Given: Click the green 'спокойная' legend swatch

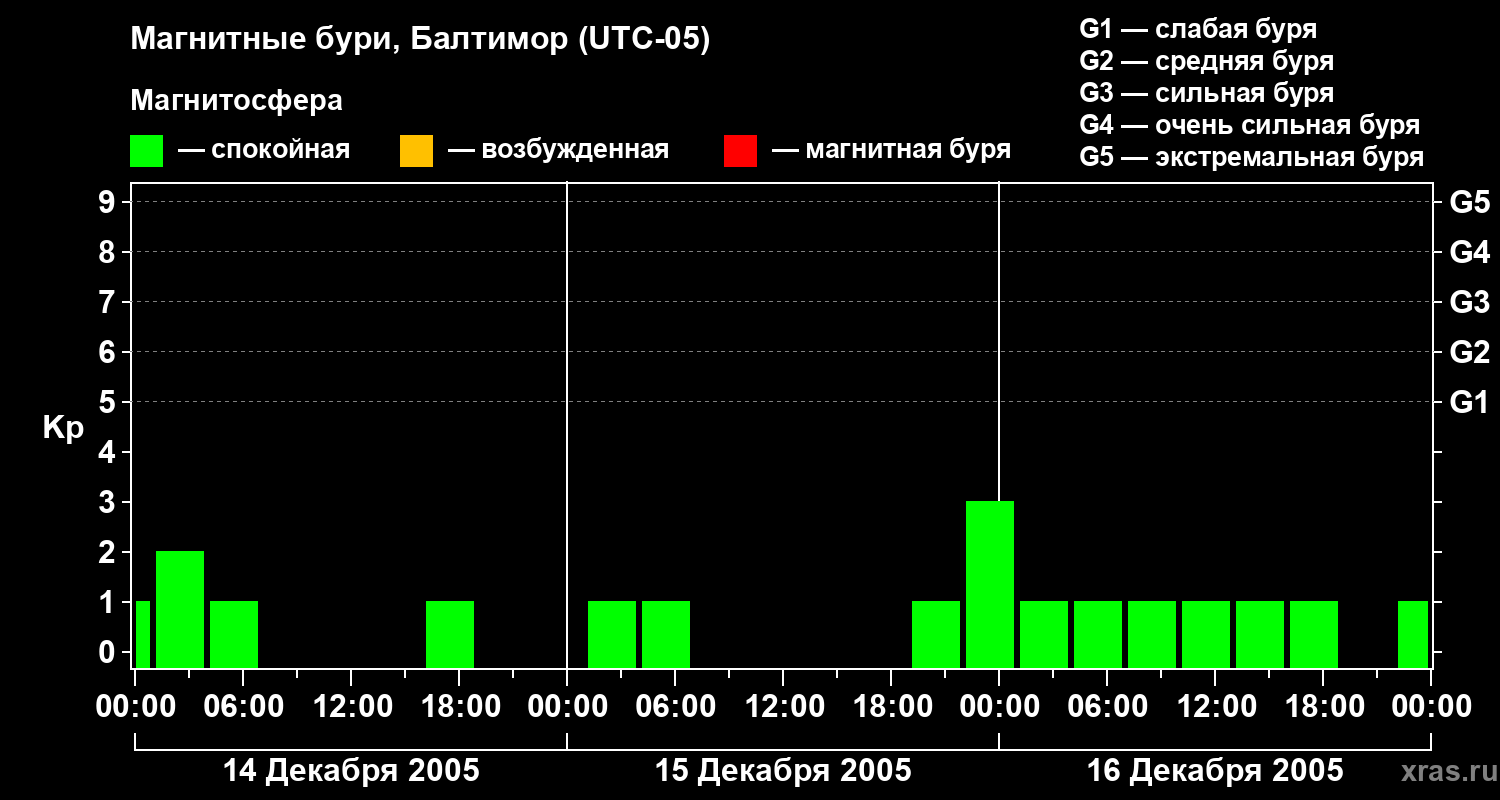Looking at the screenshot, I should [147, 151].
